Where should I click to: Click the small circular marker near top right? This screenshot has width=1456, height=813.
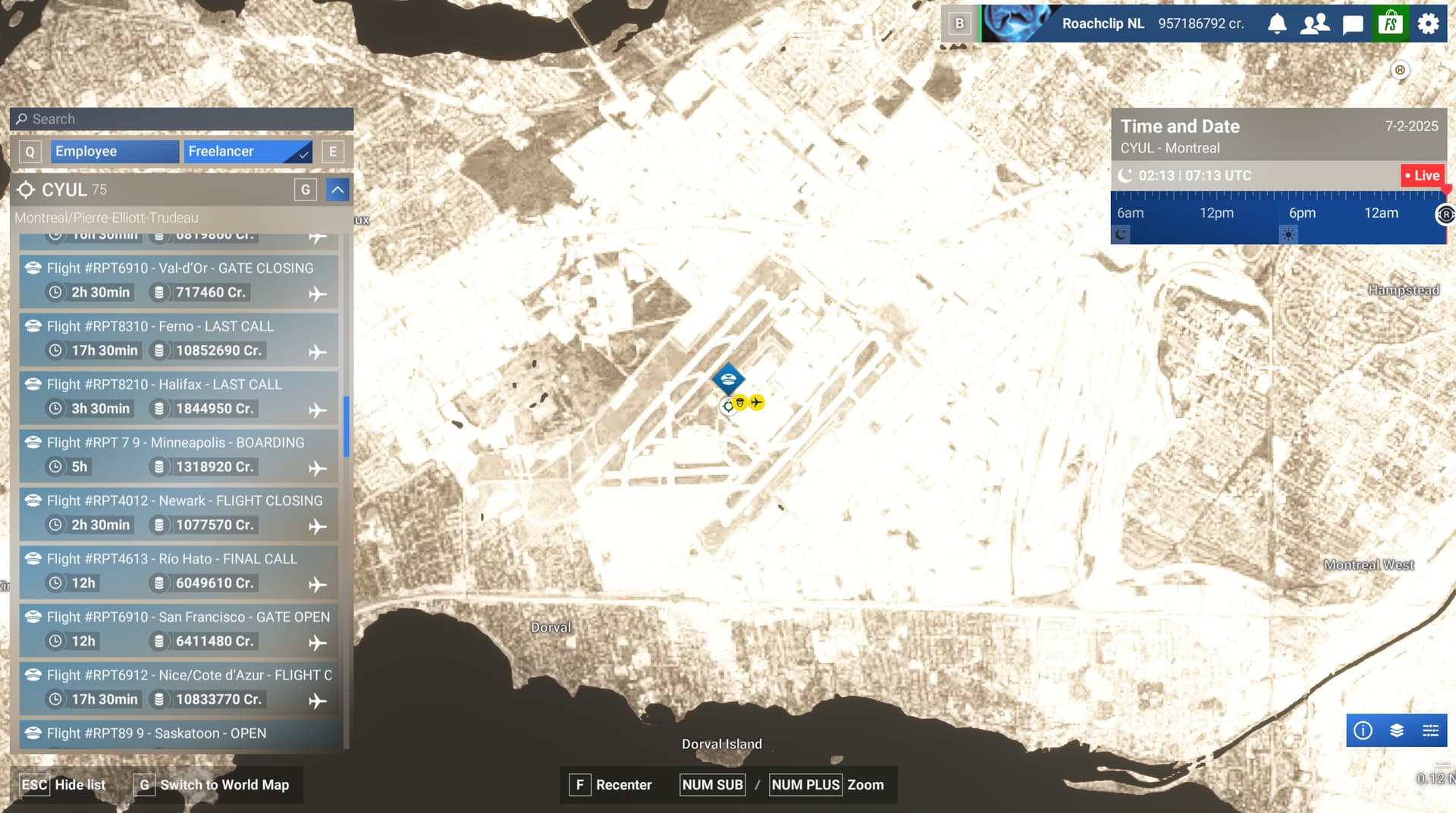click(1400, 70)
